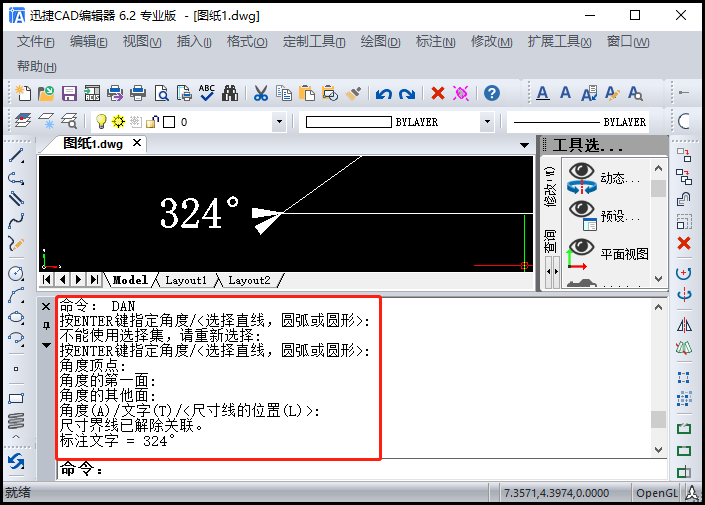The width and height of the screenshot is (705, 505).
Task: Click the format painter brush icon
Action: point(353,93)
